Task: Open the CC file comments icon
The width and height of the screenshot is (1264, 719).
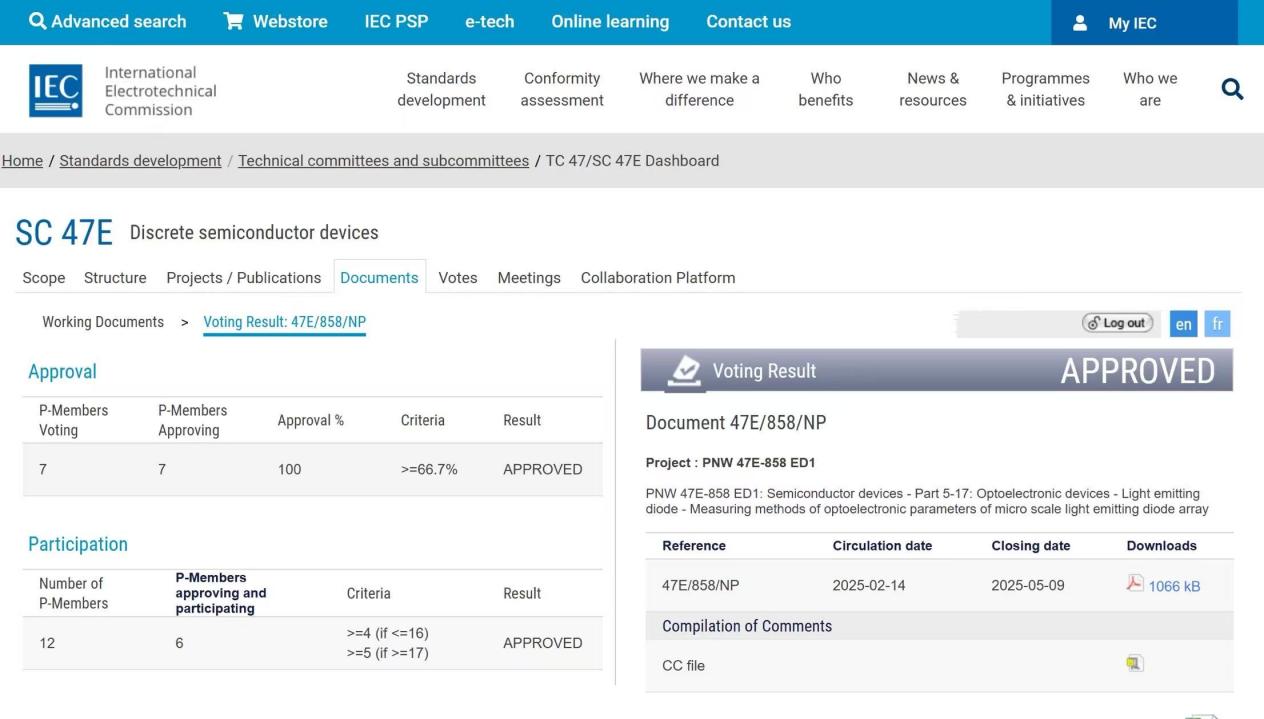Action: (1134, 664)
